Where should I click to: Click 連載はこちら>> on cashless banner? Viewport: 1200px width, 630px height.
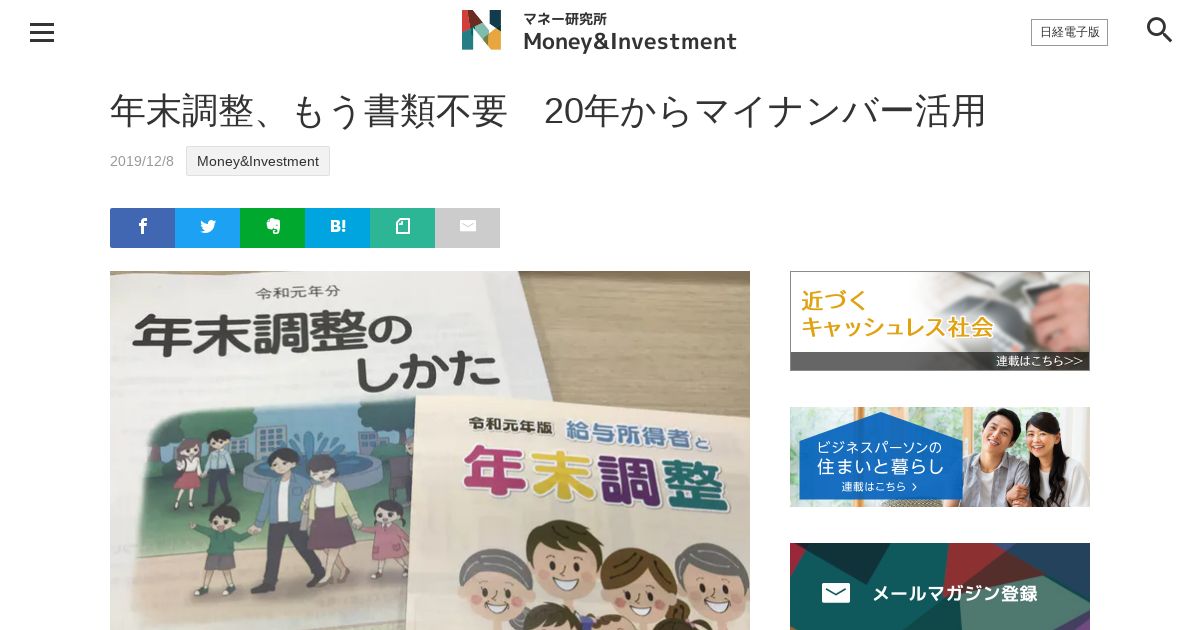1039,361
